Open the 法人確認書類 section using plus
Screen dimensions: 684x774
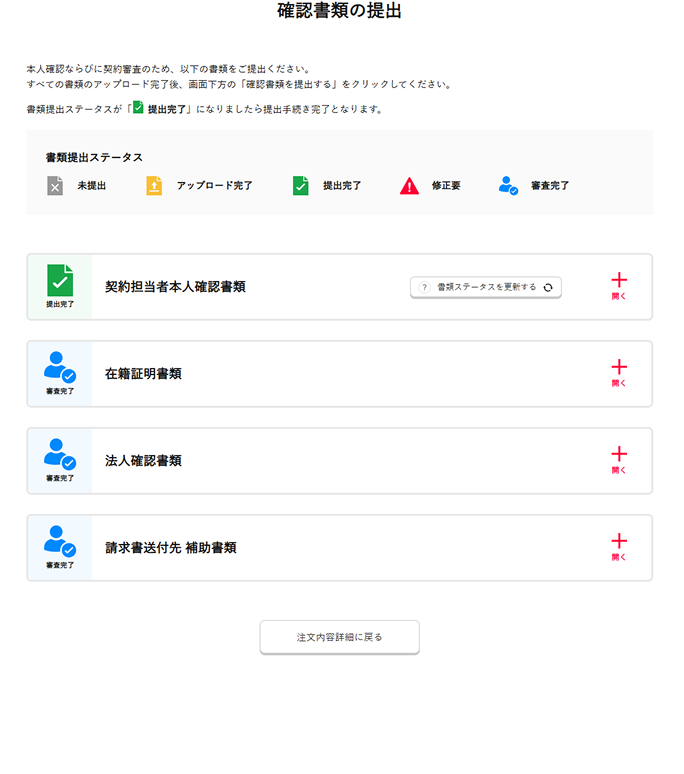[619, 455]
